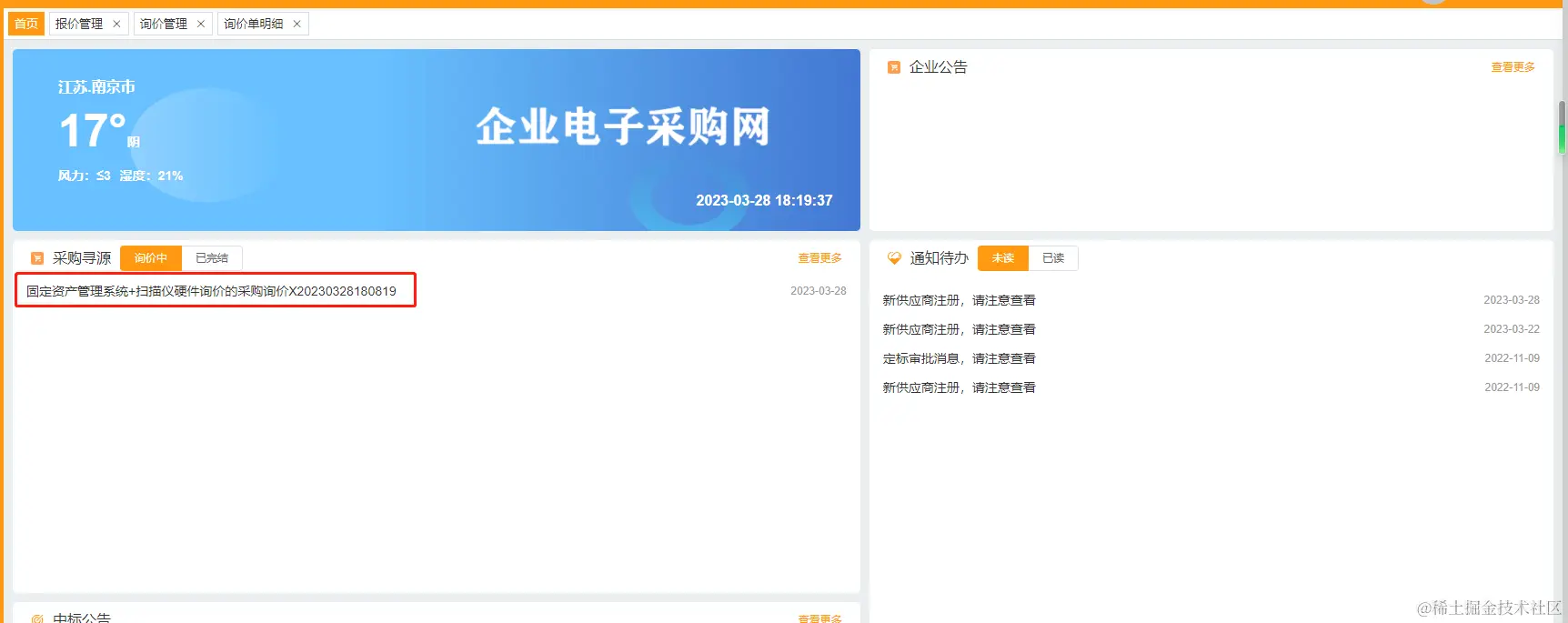Switch to the 首页 tab
Viewport: 1568px width, 623px height.
click(25, 24)
